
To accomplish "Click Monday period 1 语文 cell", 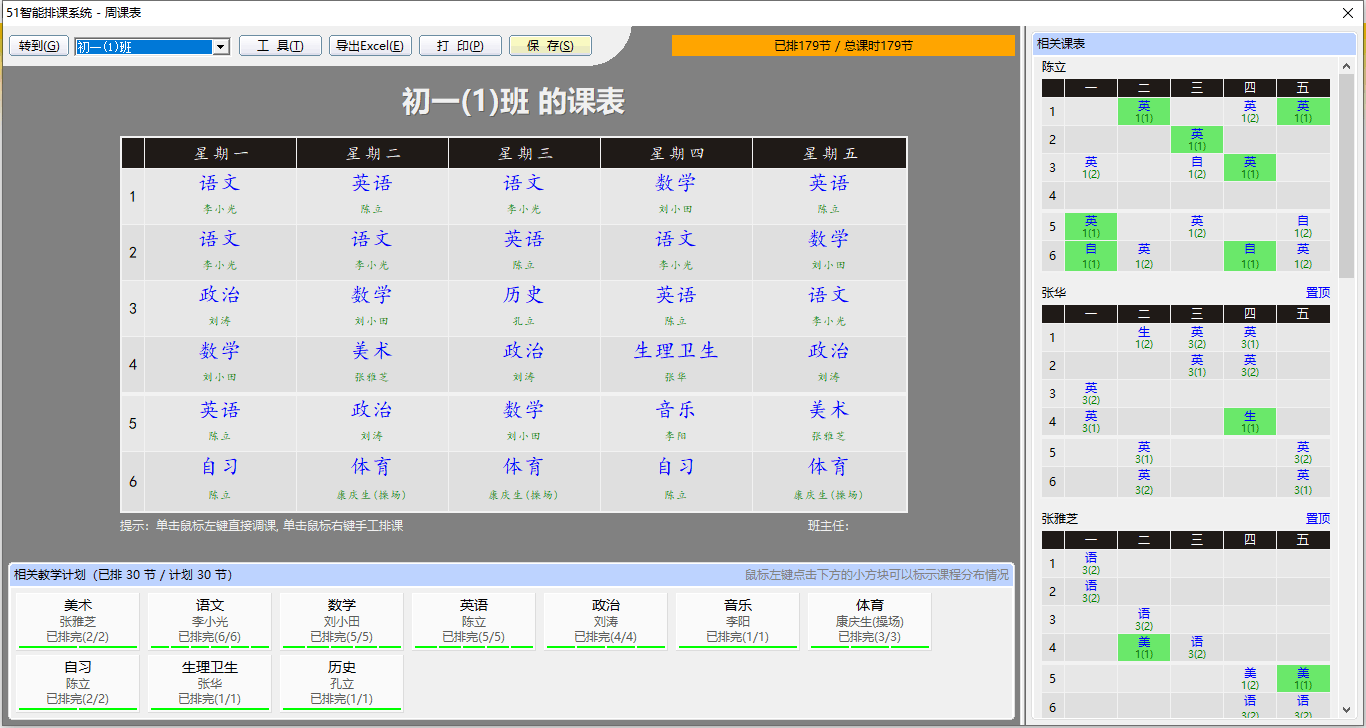I will (220, 194).
